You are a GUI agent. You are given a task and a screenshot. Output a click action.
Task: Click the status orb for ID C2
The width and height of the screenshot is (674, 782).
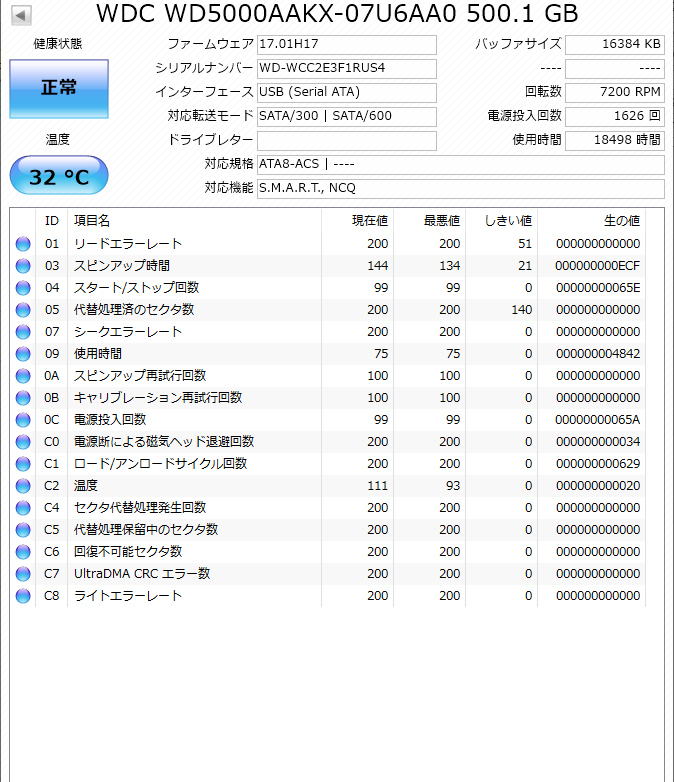click(x=23, y=486)
